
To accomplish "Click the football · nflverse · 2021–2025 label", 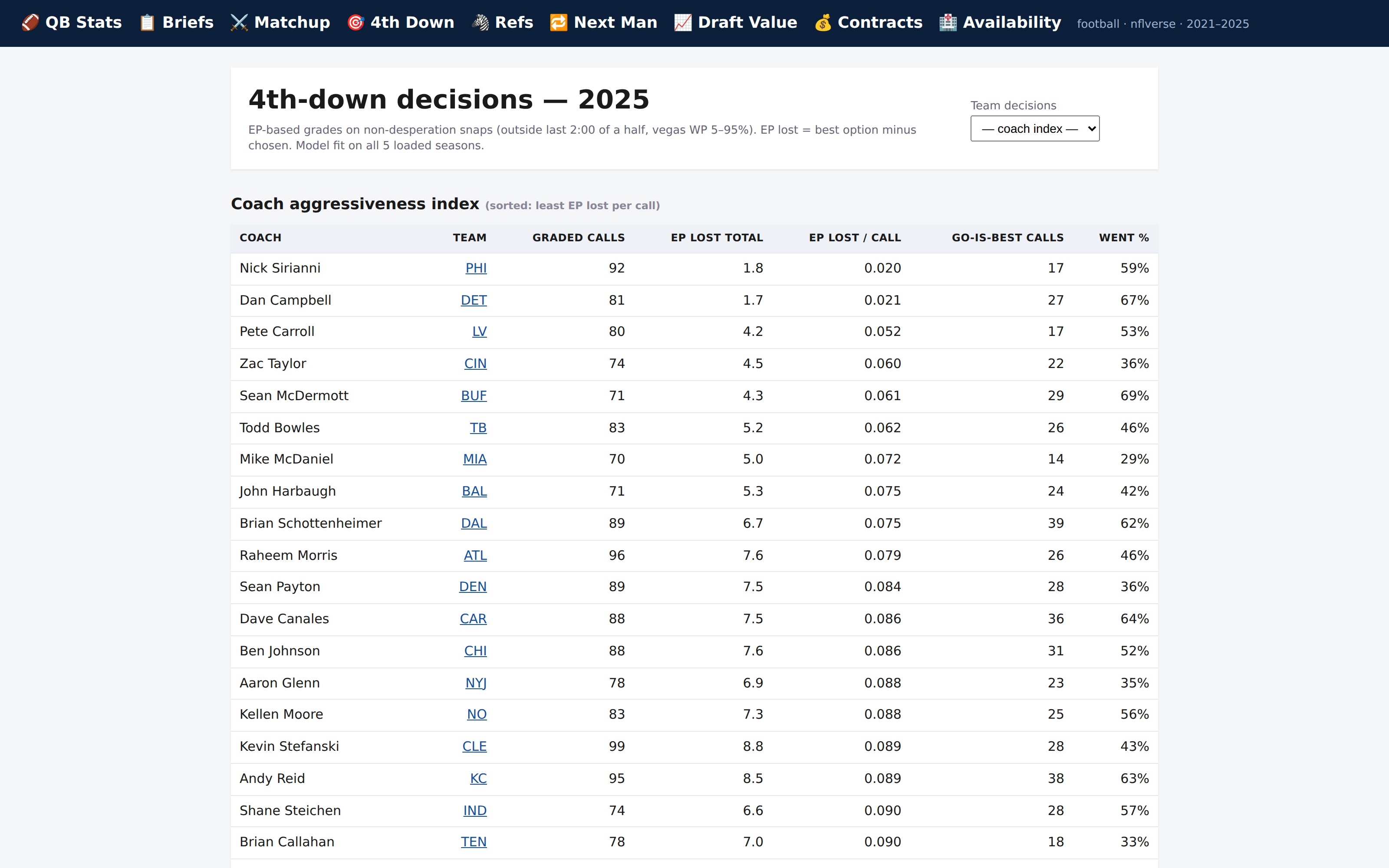I will point(1163,23).
